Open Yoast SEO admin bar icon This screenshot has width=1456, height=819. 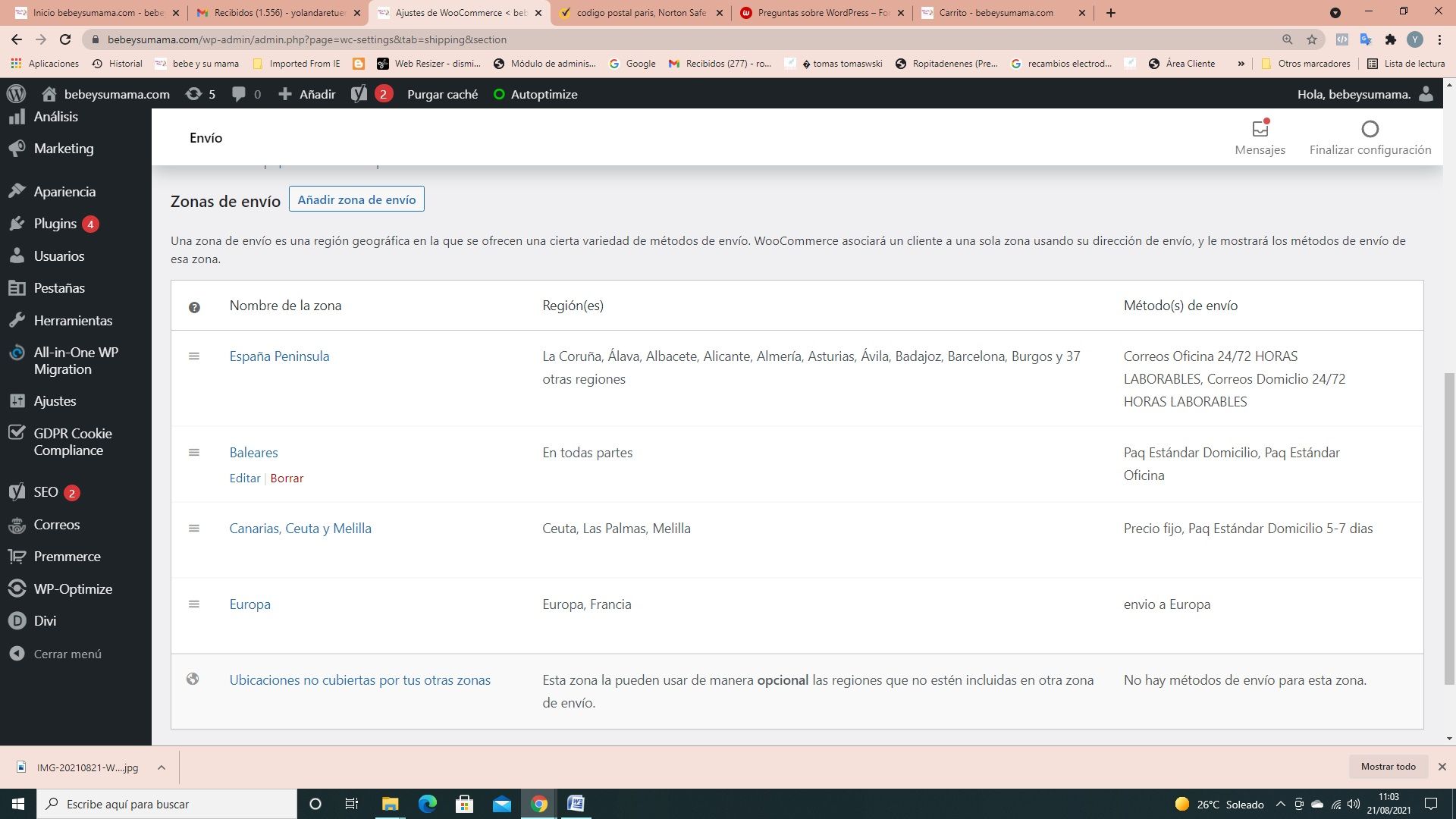[359, 94]
